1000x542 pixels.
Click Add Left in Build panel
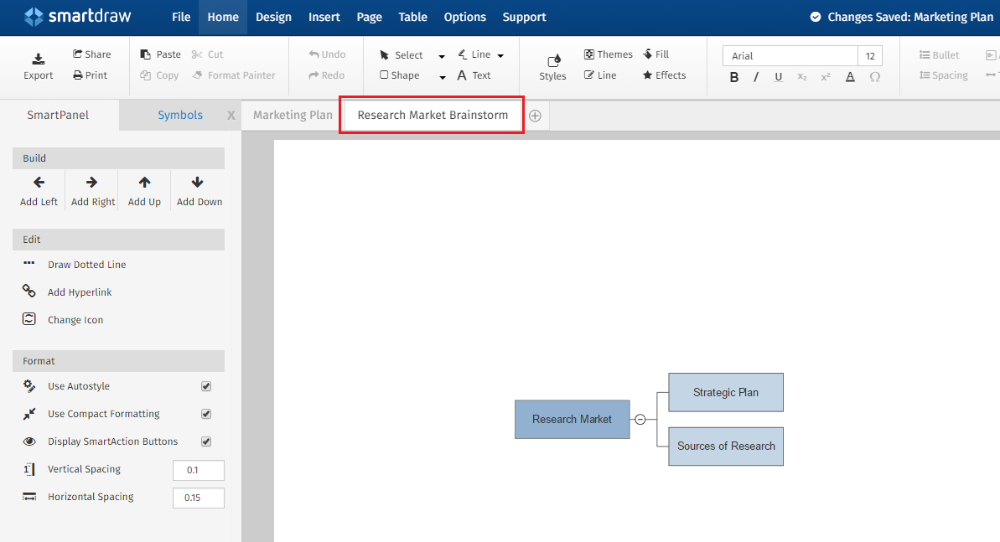pyautogui.click(x=39, y=191)
